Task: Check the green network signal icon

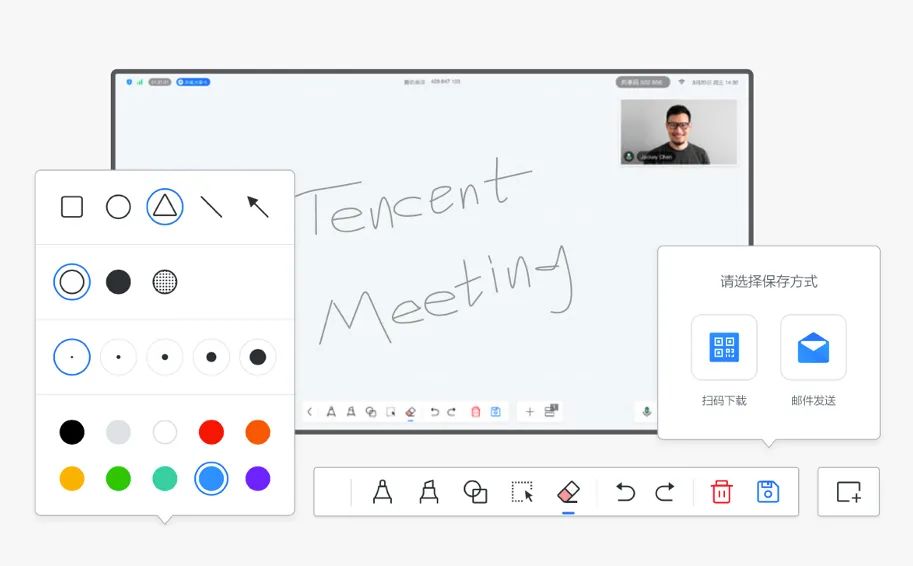Action: click(140, 82)
